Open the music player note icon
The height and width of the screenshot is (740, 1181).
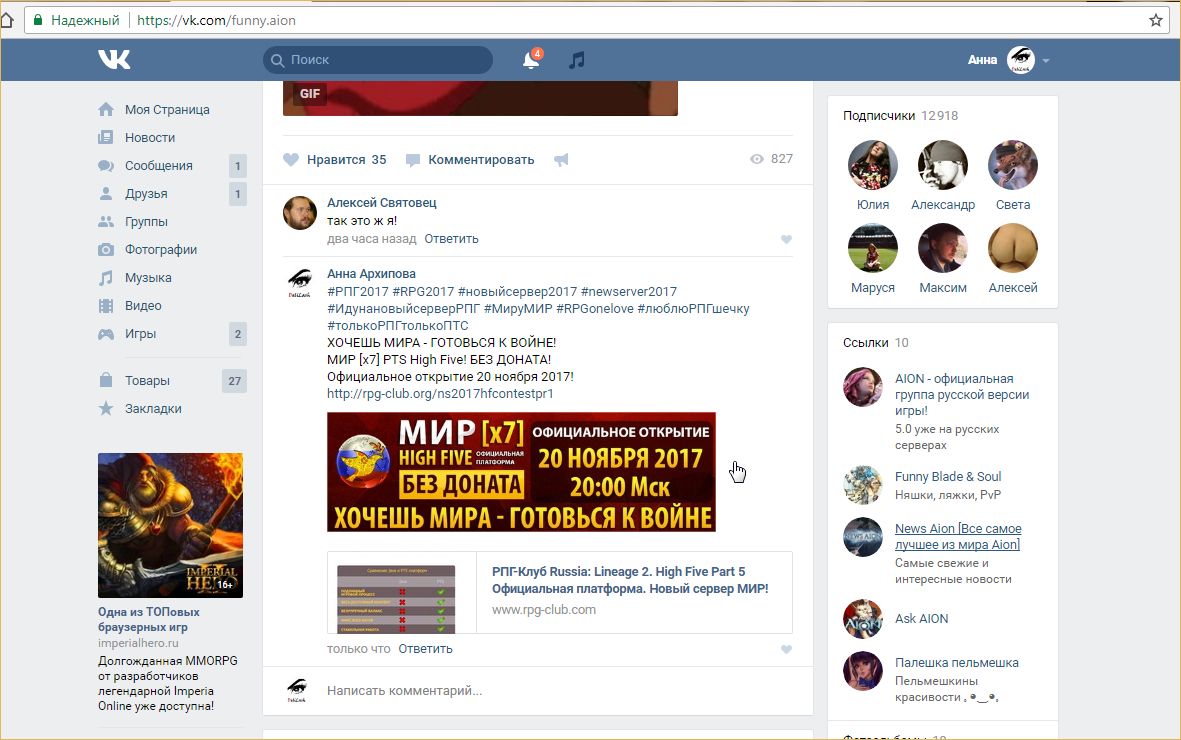point(576,60)
